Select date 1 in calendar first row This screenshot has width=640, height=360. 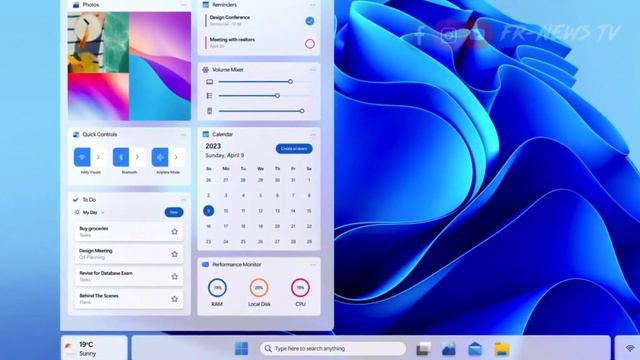point(309,180)
